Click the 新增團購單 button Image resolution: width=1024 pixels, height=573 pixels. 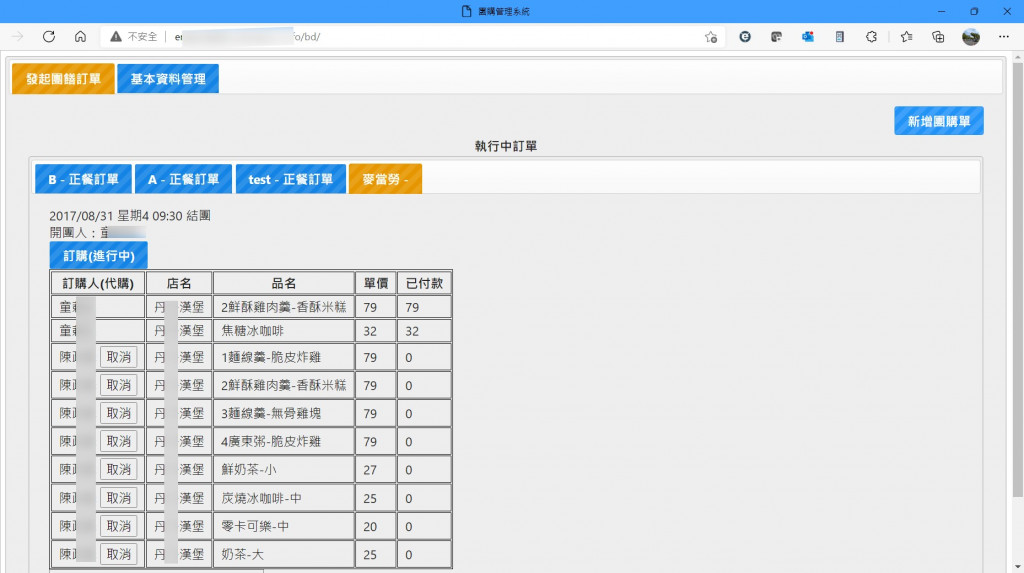938,121
